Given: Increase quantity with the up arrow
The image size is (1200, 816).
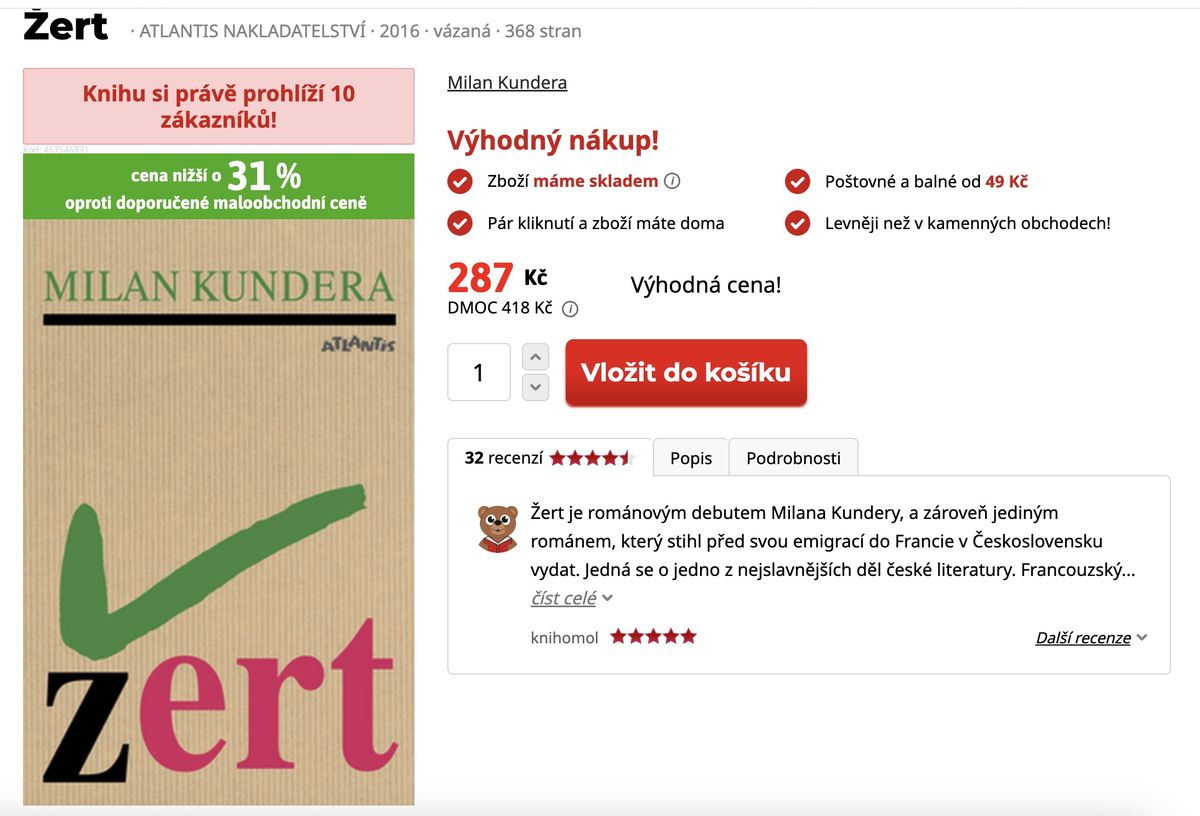Looking at the screenshot, I should click(x=536, y=357).
